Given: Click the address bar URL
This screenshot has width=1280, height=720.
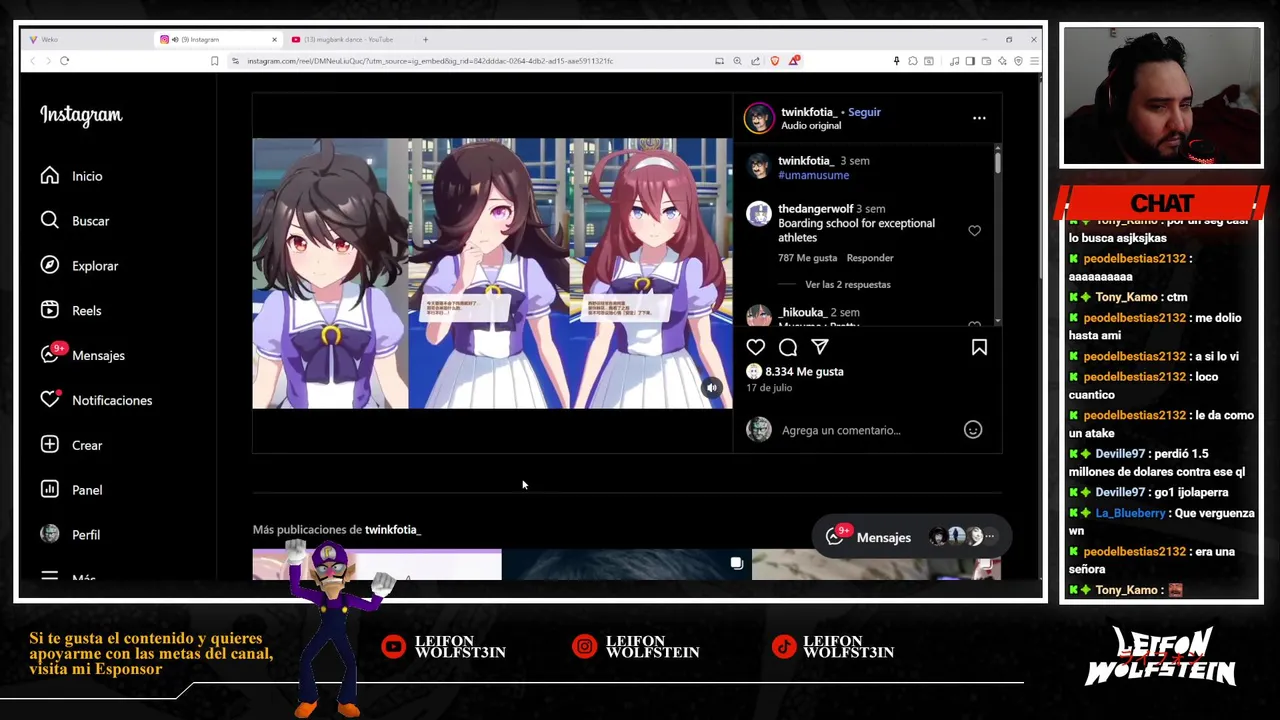Looking at the screenshot, I should point(430,61).
